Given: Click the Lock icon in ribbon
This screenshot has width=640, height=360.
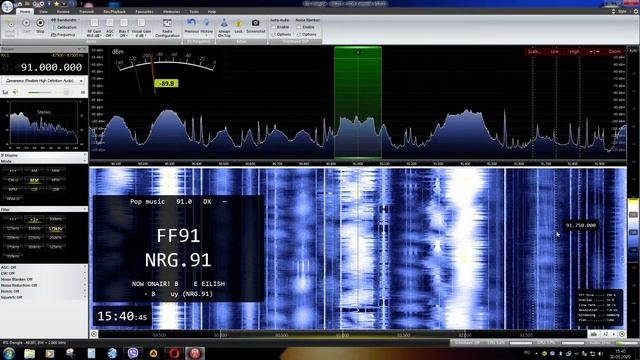Looking at the screenshot, I should (x=238, y=25).
